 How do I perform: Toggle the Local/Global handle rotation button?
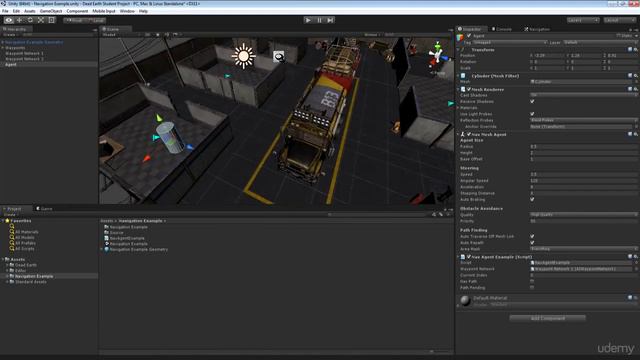[x=96, y=20]
